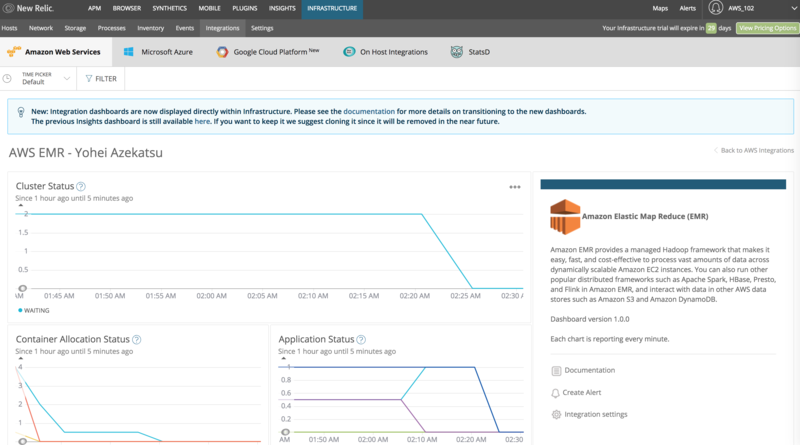The image size is (800, 445).
Task: Click View Pricing Options button
Action: coord(767,28)
